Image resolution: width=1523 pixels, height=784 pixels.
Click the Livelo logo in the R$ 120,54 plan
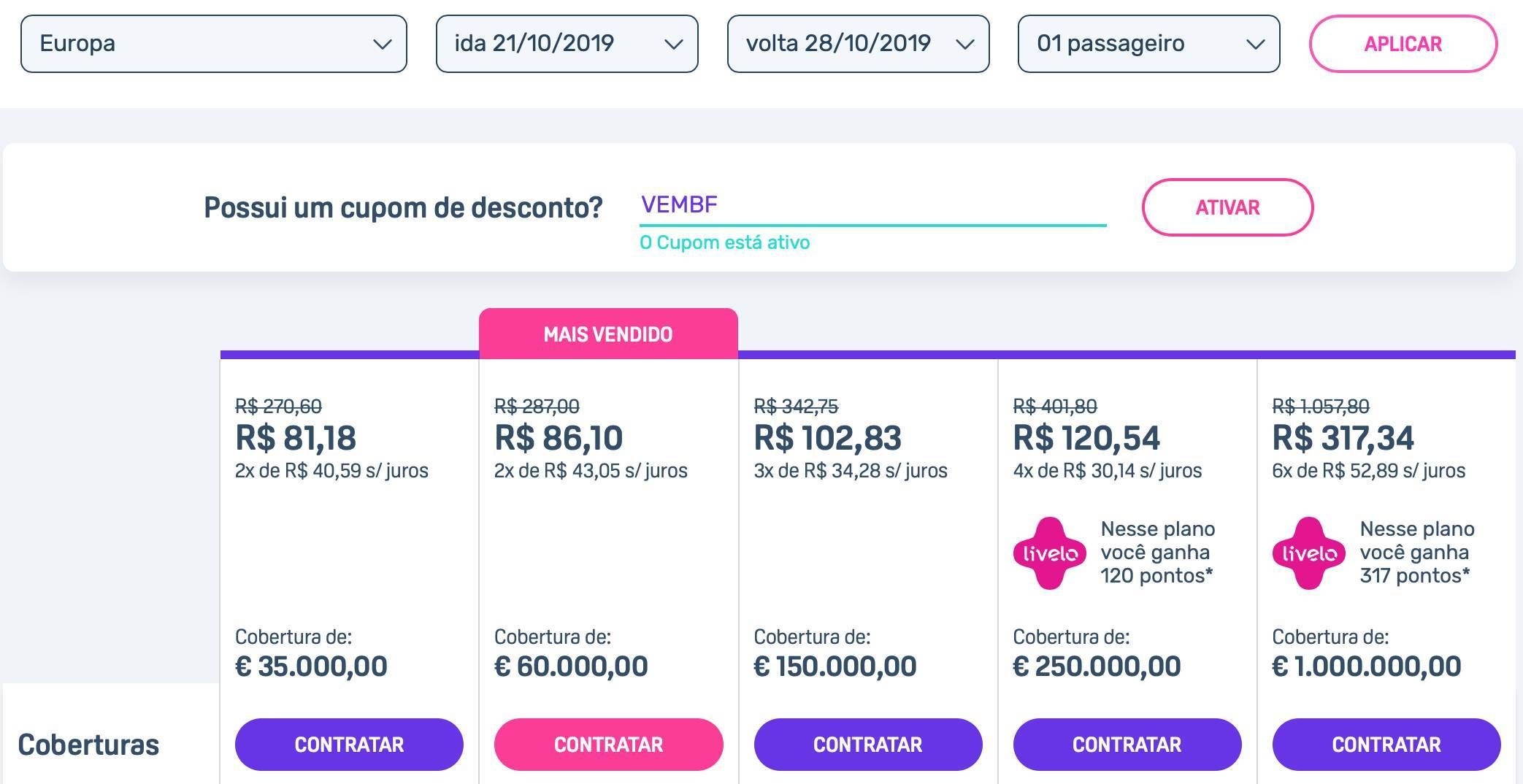(x=1050, y=553)
